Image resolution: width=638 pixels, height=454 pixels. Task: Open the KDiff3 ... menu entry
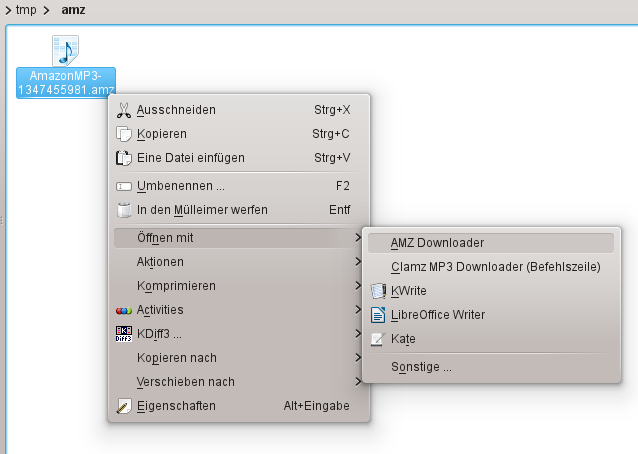[239, 334]
